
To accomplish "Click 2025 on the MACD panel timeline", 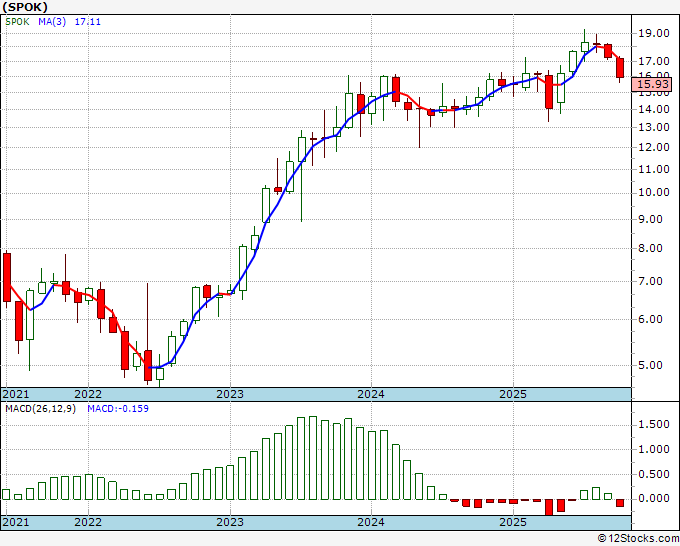I will [x=512, y=522].
